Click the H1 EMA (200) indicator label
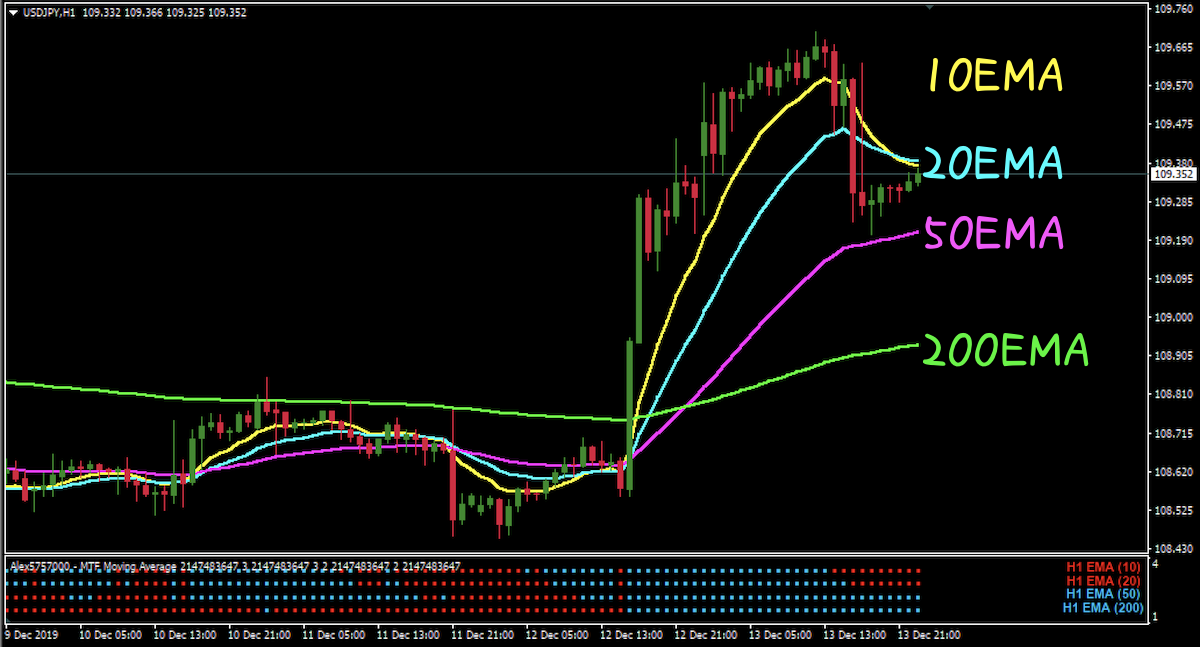This screenshot has width=1200, height=647. (1101, 607)
